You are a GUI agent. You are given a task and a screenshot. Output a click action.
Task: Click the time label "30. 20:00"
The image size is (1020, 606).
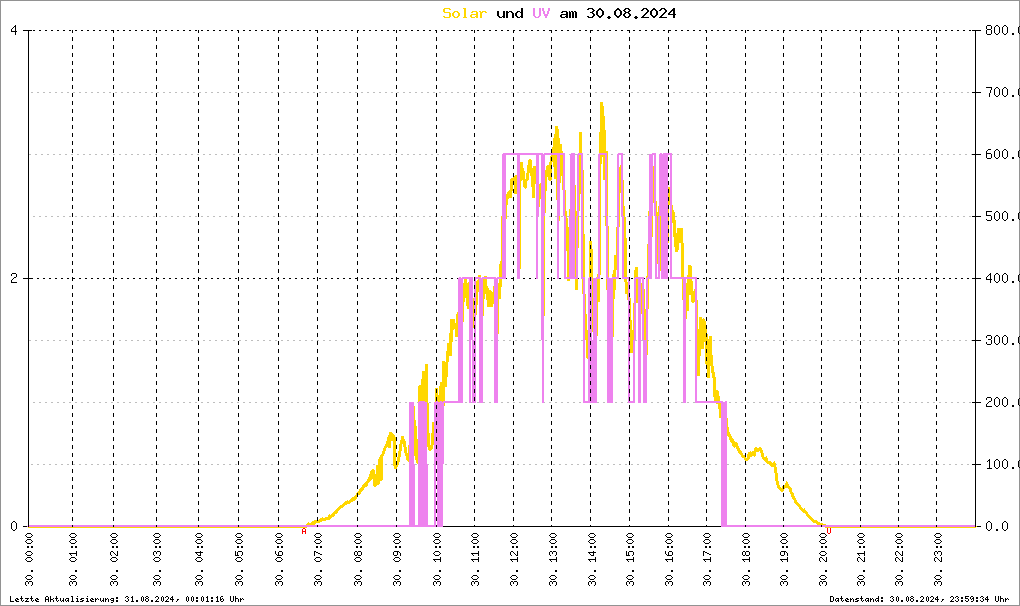(823, 559)
